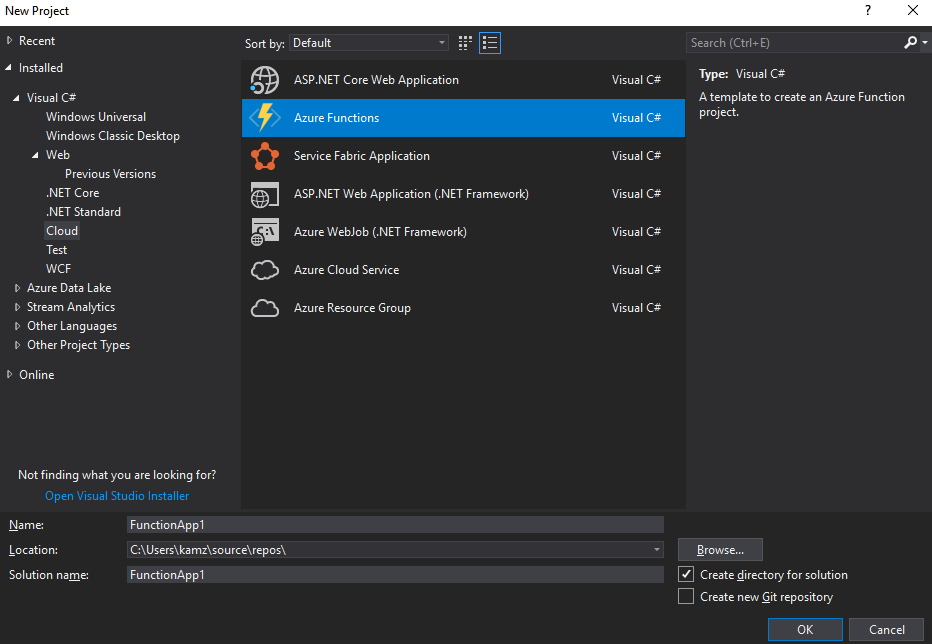
Task: Click the Browse... button
Action: pos(720,550)
